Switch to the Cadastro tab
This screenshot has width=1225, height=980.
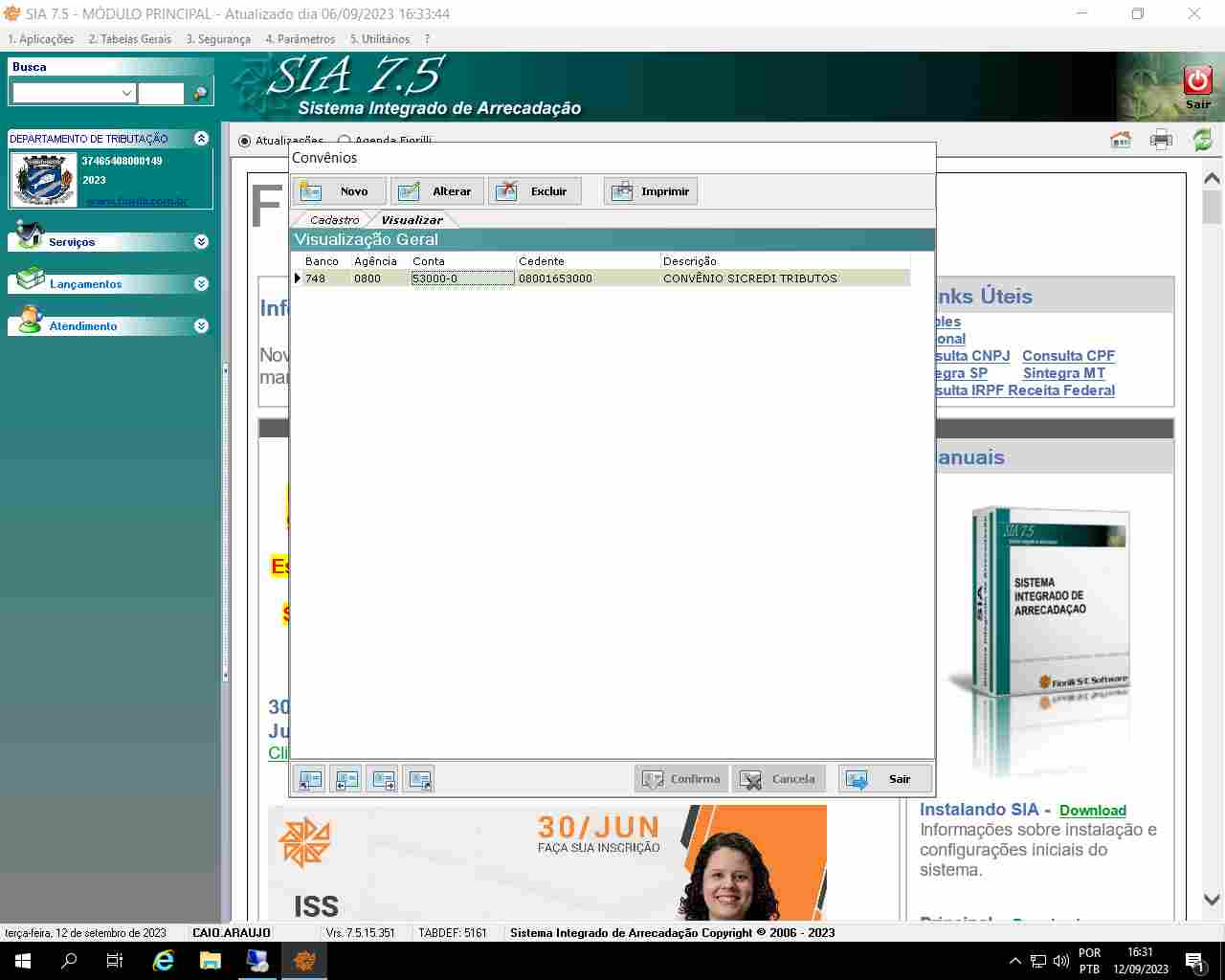[x=334, y=220]
